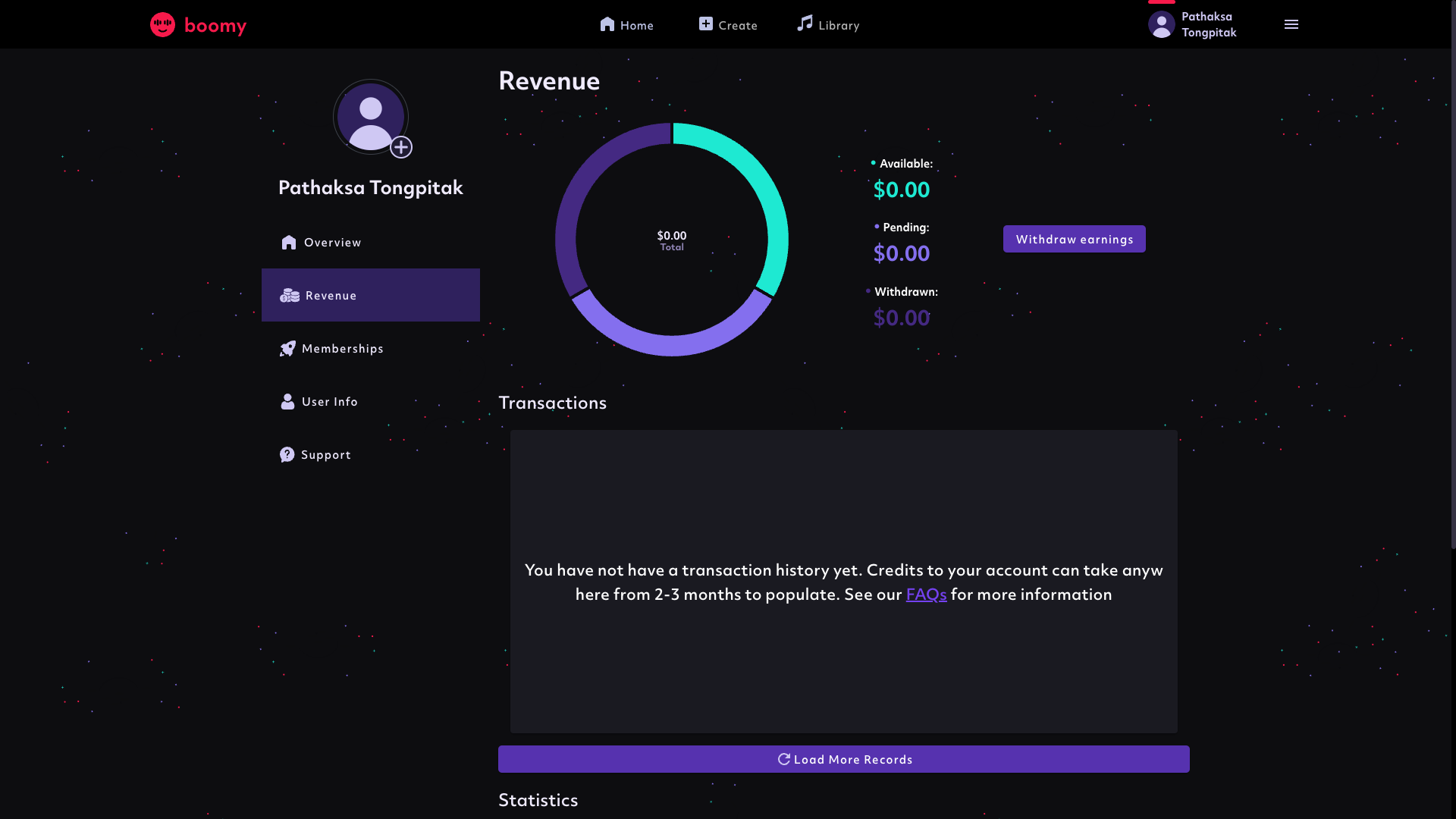This screenshot has width=1456, height=819.
Task: Click Load More Records button
Action: (x=843, y=759)
